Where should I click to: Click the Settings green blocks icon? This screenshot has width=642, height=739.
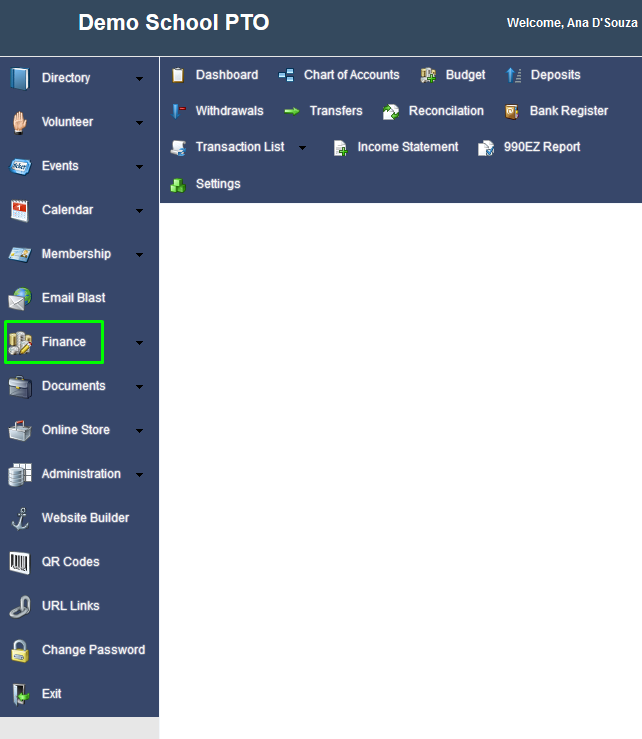178,185
